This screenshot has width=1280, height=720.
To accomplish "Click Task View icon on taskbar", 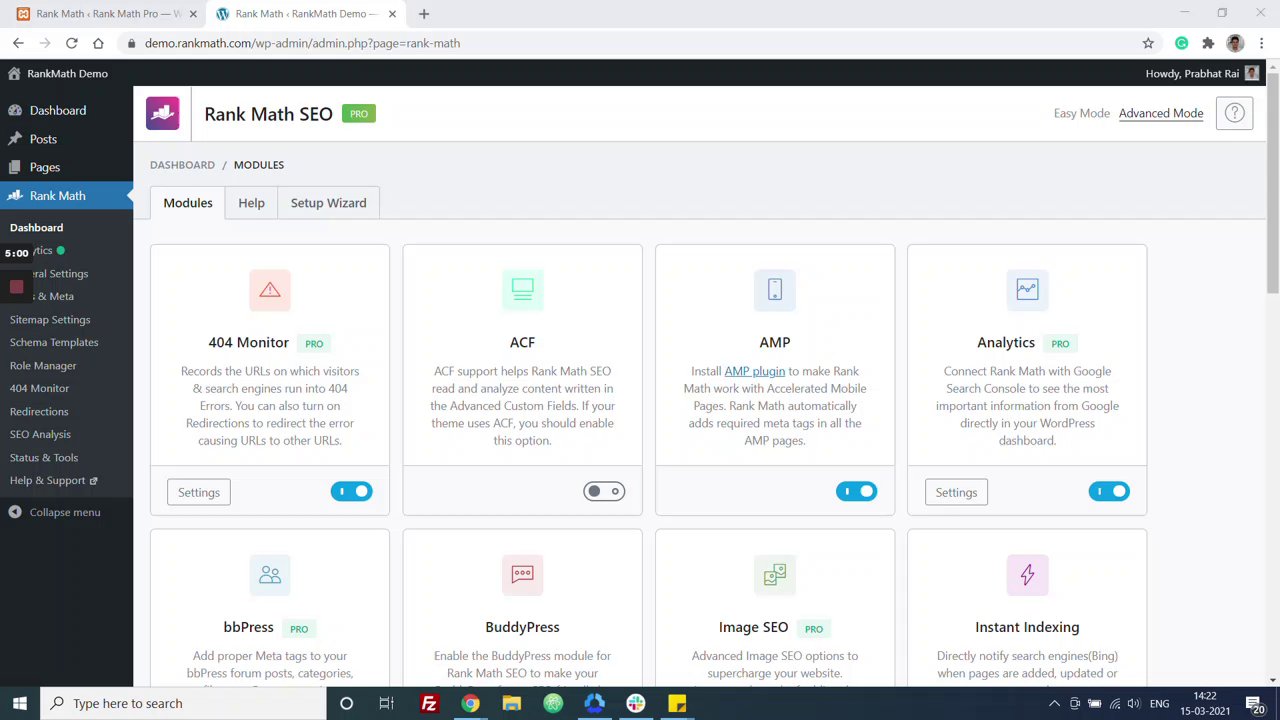I will pyautogui.click(x=386, y=703).
